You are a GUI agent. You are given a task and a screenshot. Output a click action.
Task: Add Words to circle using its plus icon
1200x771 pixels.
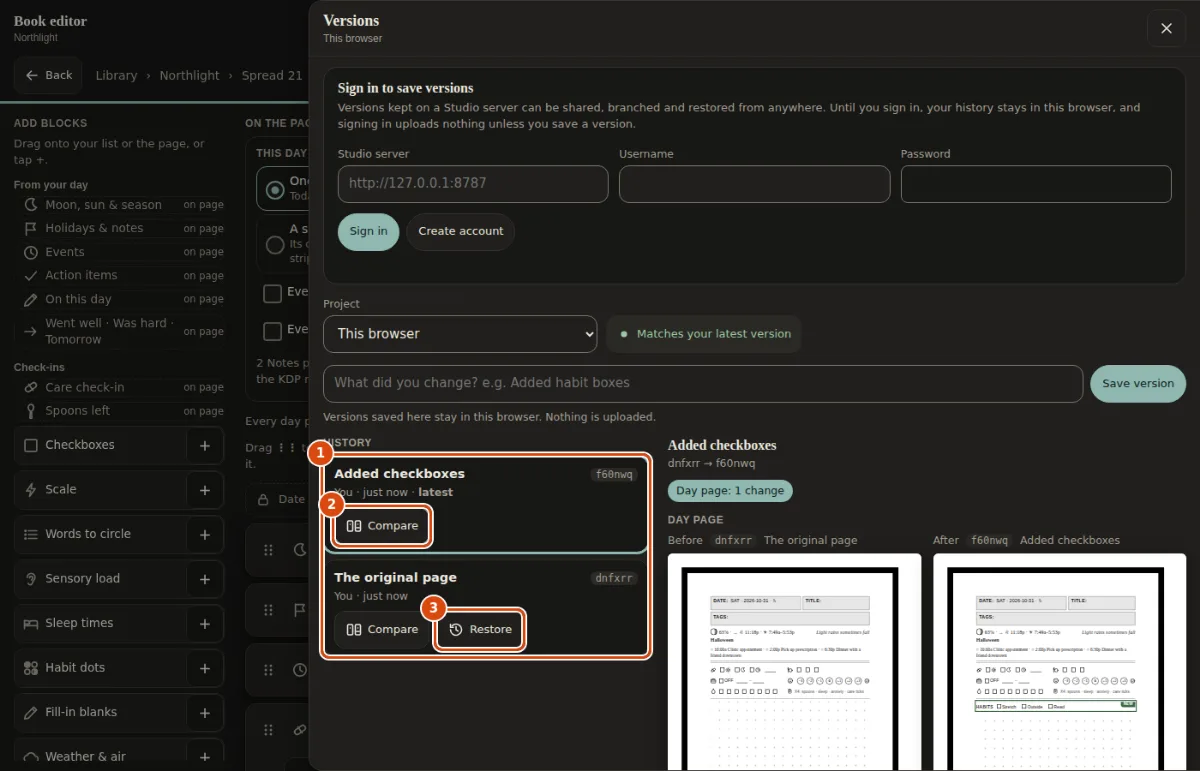coord(205,534)
